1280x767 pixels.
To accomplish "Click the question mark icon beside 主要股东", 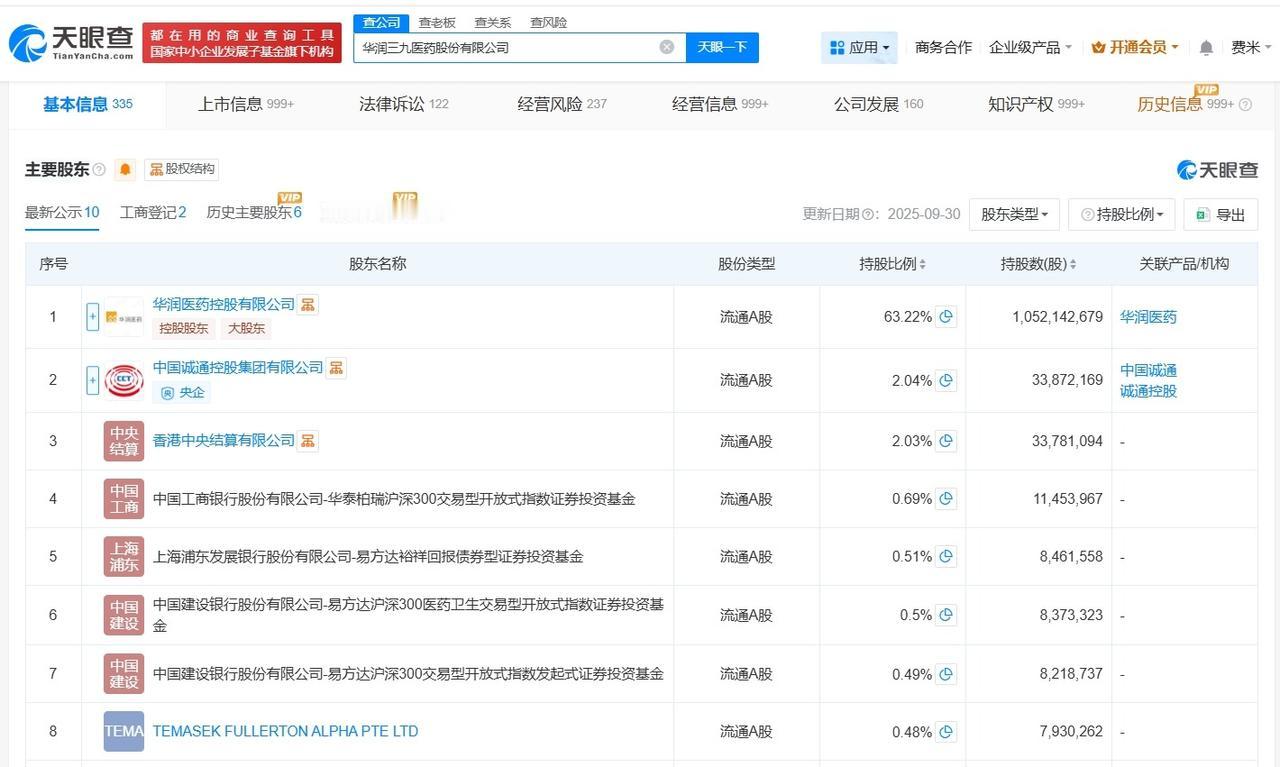I will click(x=99, y=170).
